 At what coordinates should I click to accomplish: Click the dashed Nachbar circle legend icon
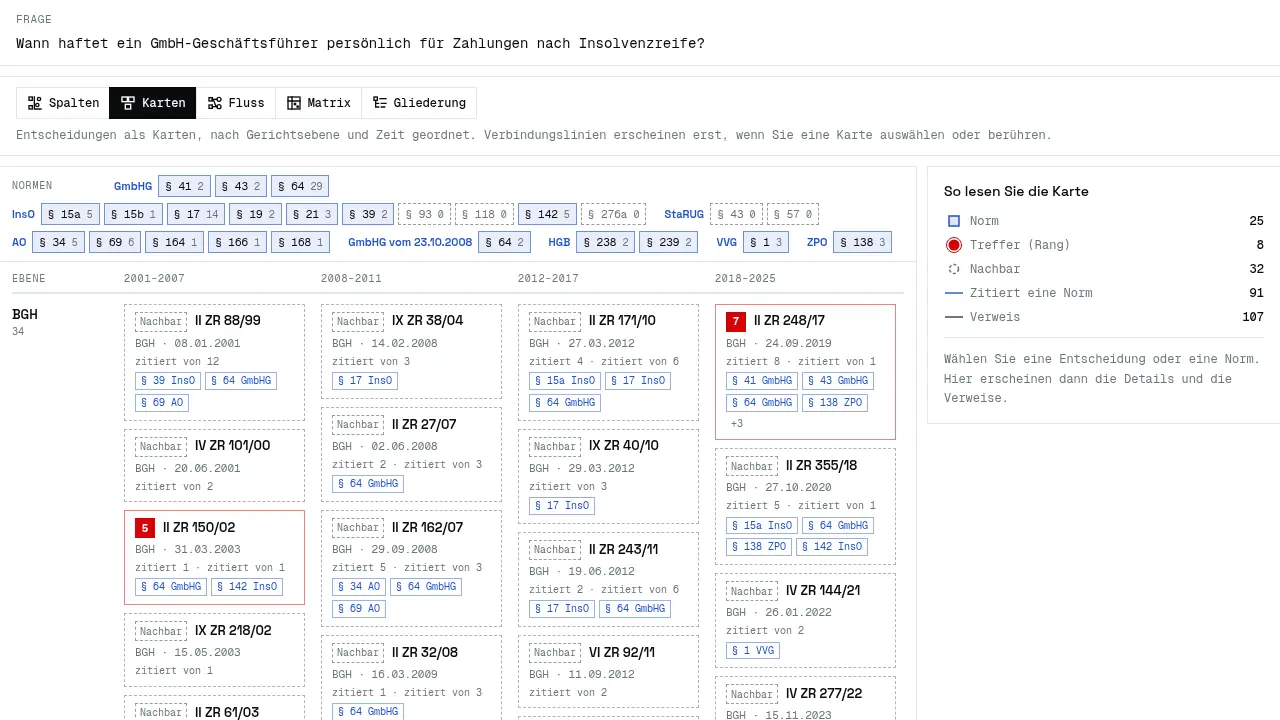click(954, 269)
